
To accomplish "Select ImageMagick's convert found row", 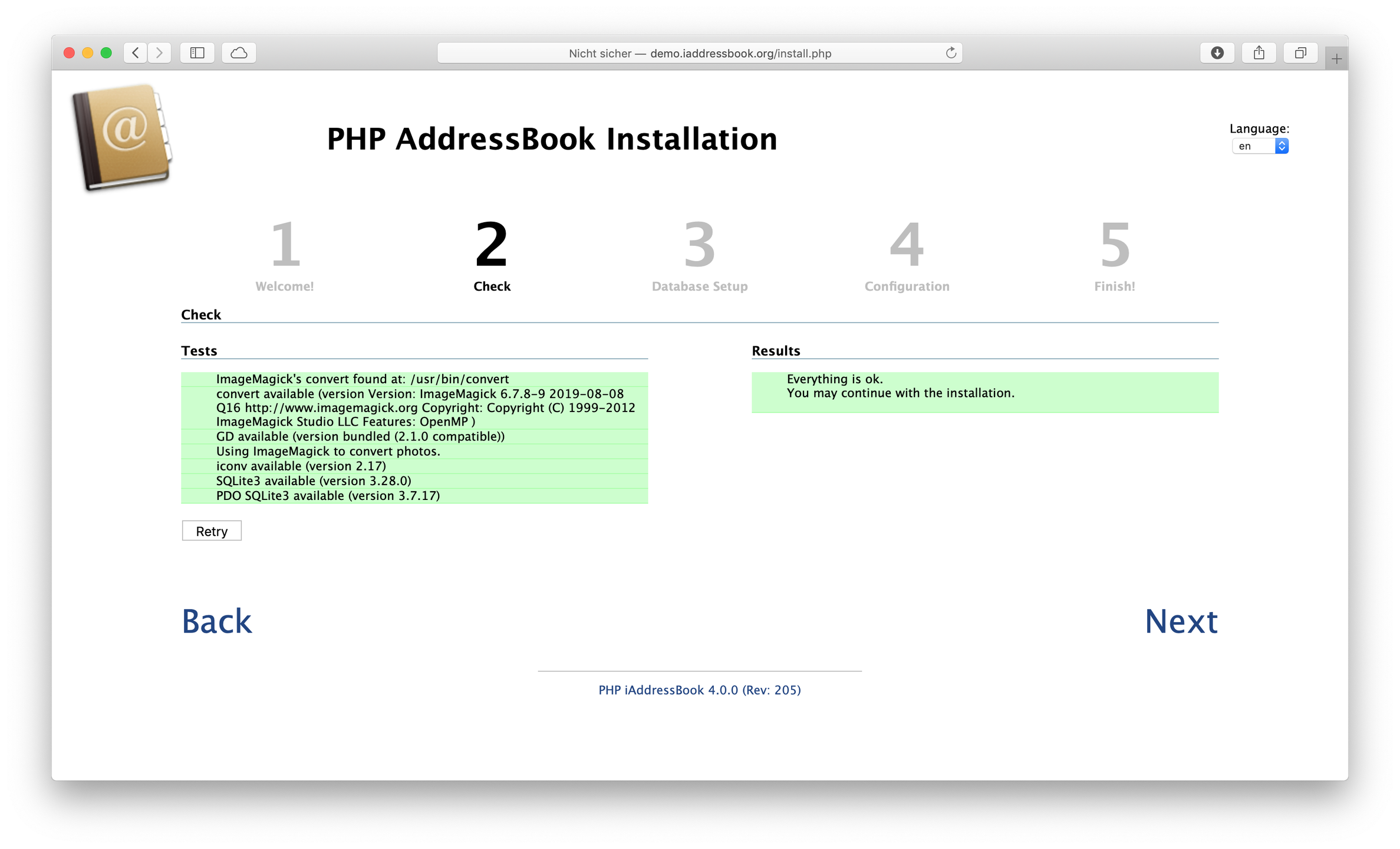I will (x=414, y=379).
